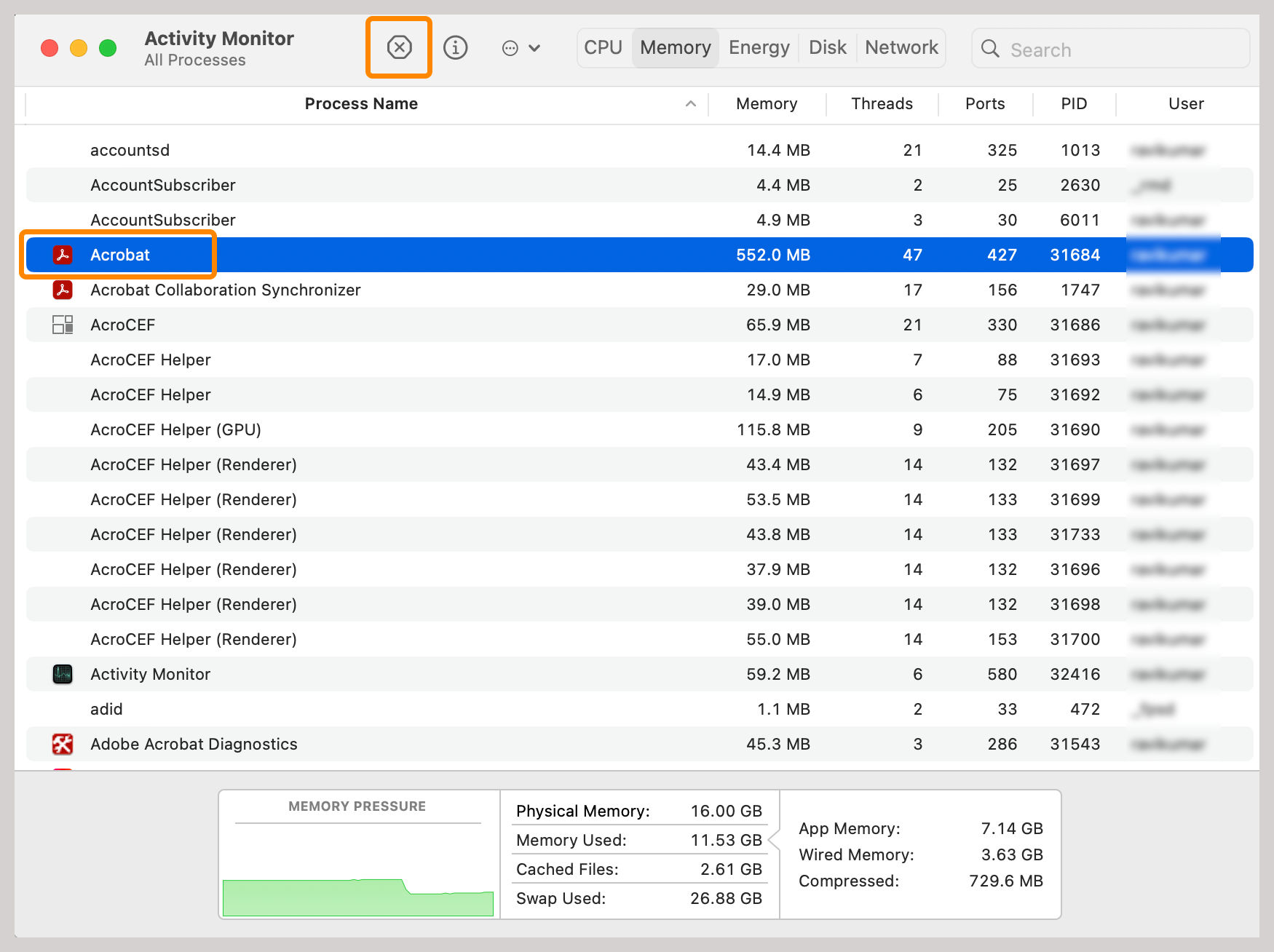Sort by the Threads column header
Screen dimensions: 1274x952
(x=882, y=104)
